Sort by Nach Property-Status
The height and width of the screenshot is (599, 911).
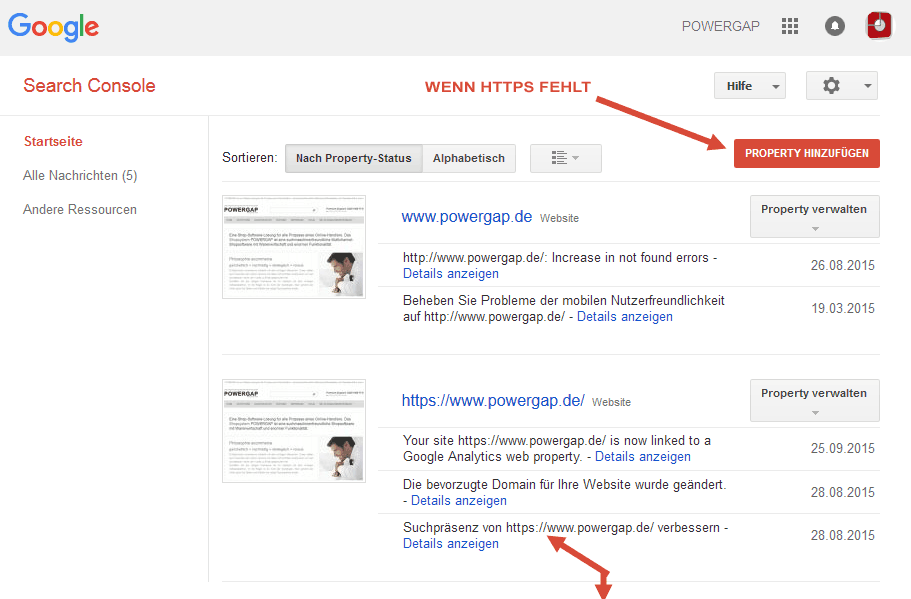coord(353,158)
